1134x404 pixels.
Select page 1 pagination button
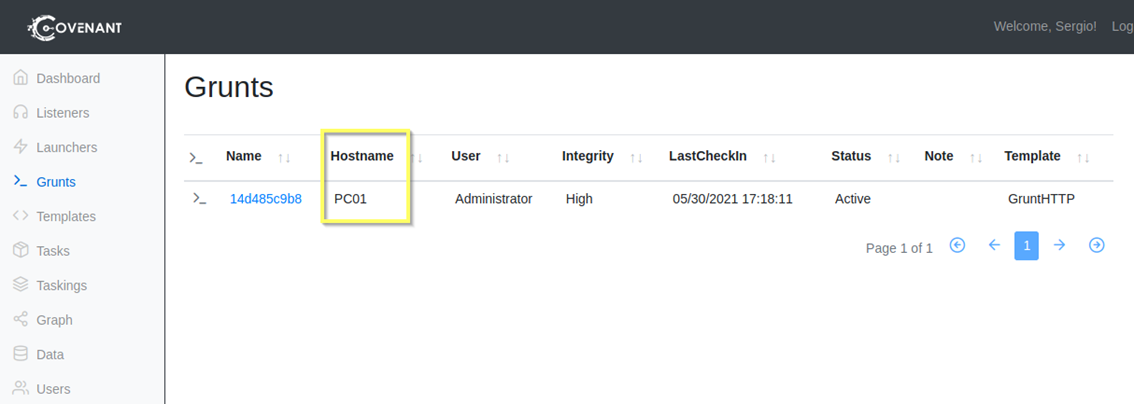click(1026, 246)
